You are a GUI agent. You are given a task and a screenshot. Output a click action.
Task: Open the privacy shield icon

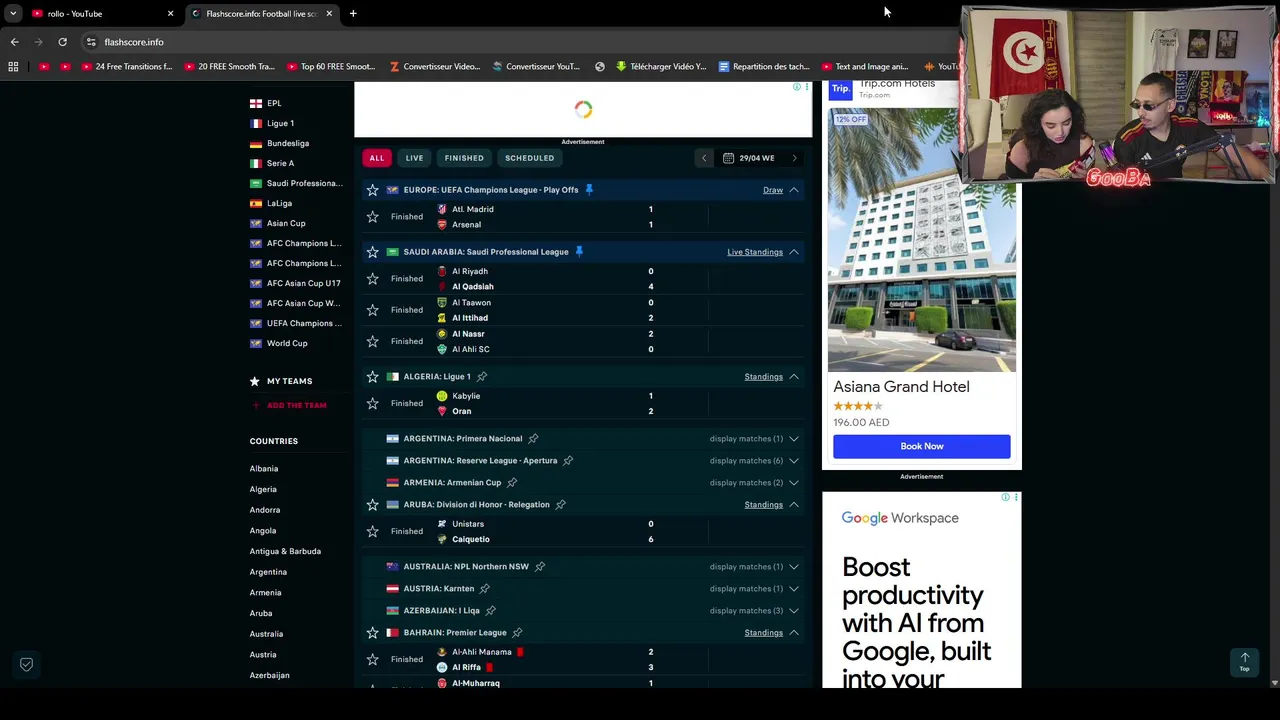point(27,665)
